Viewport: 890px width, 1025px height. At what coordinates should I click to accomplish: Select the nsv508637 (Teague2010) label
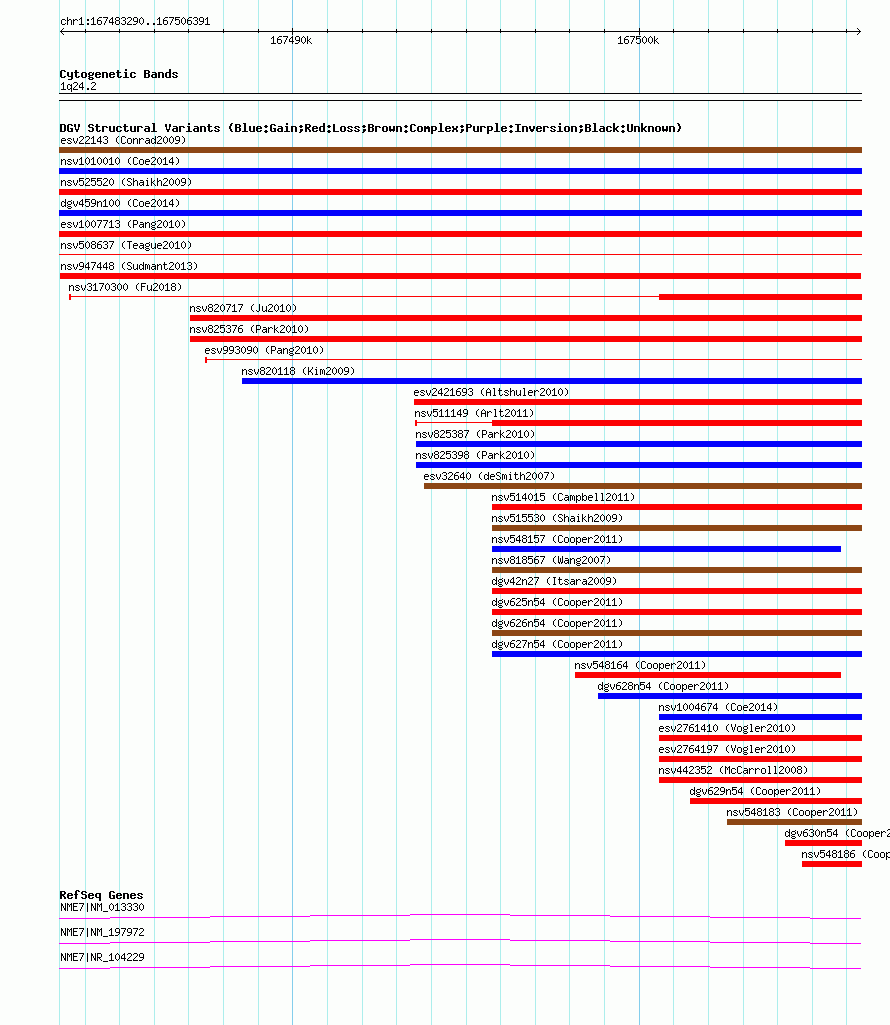[x=126, y=245]
